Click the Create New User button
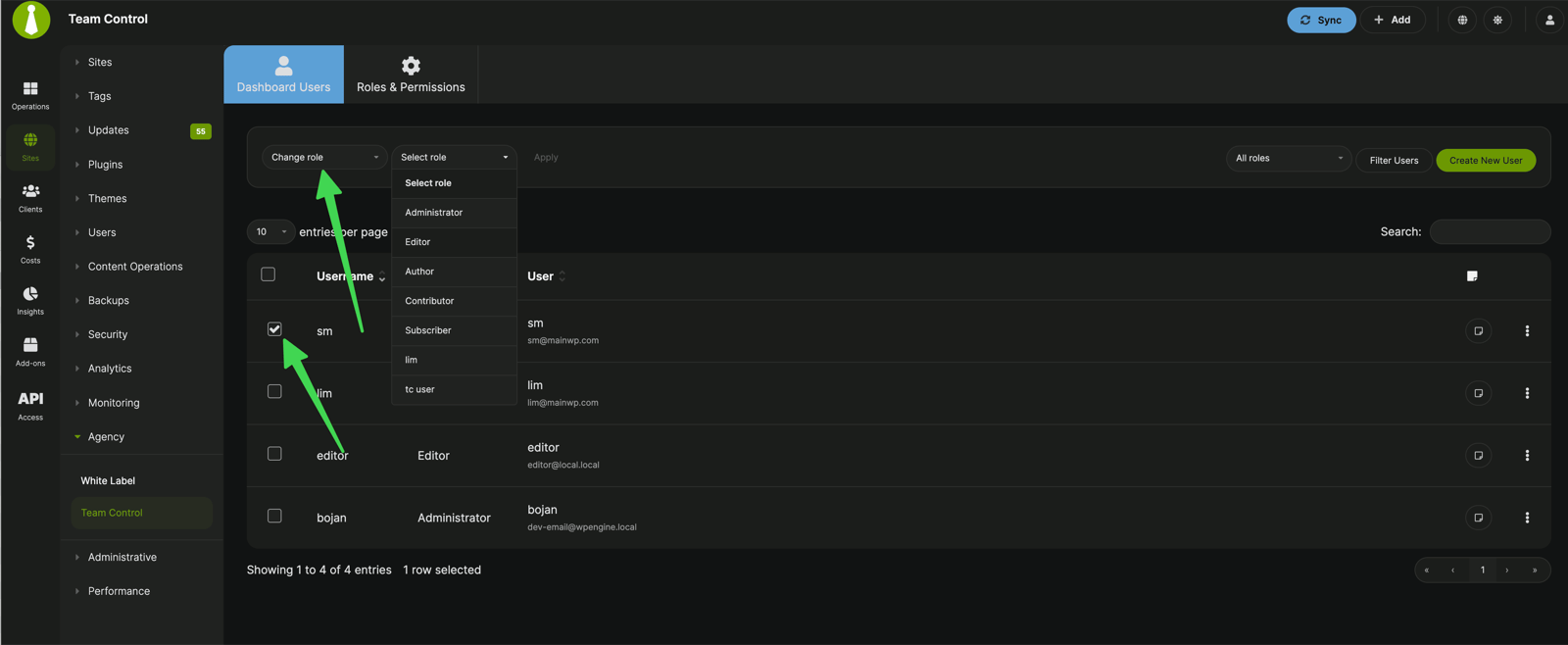1568x645 pixels. tap(1486, 160)
